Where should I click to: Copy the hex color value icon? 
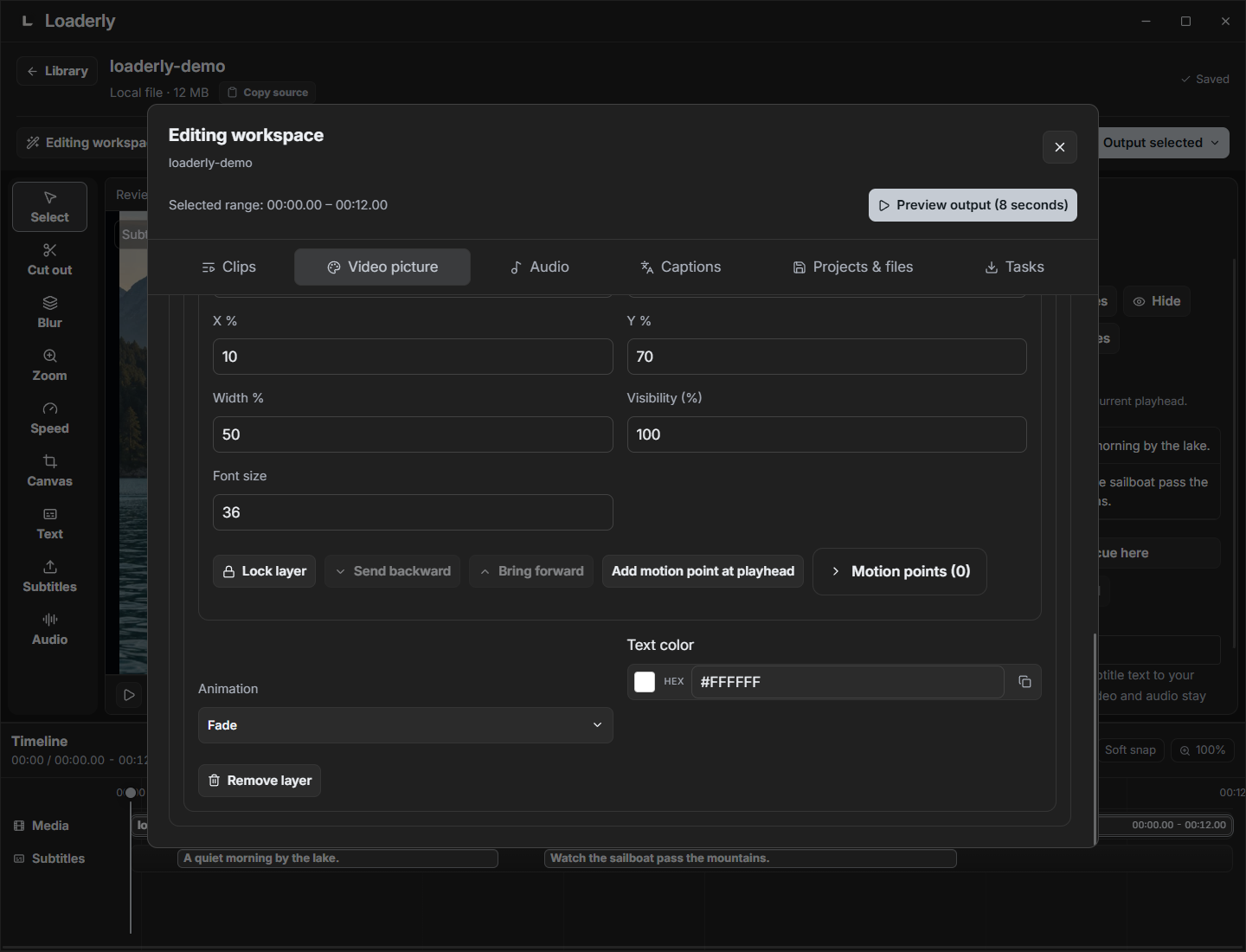pos(1024,682)
